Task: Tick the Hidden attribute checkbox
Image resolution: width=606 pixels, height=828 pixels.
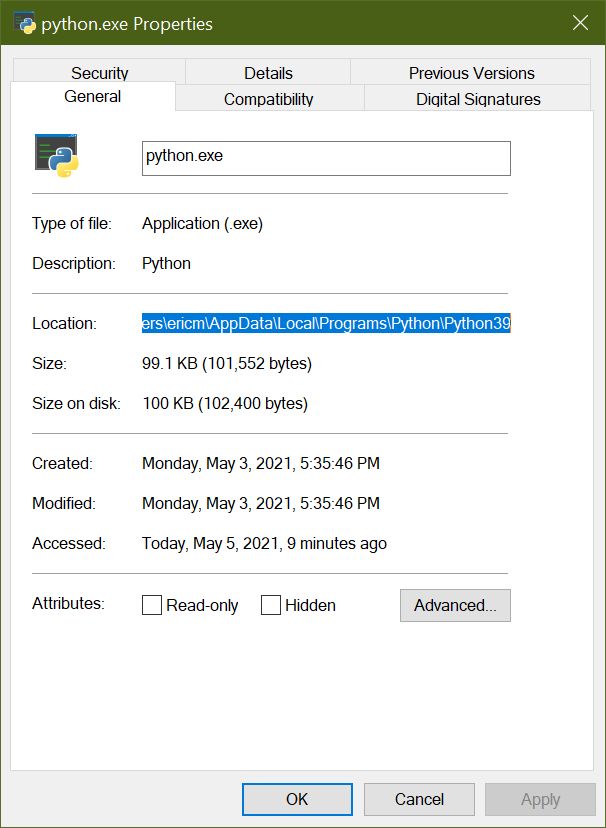Action: click(271, 605)
